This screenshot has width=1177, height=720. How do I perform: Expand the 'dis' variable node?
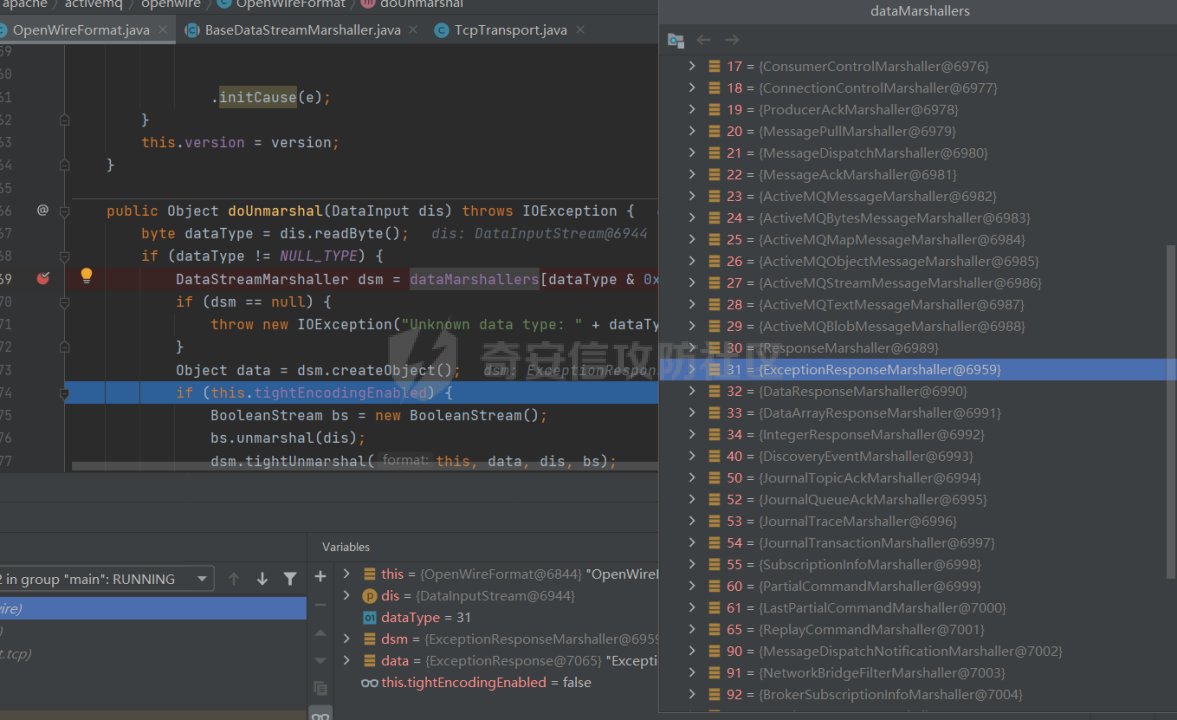click(346, 595)
